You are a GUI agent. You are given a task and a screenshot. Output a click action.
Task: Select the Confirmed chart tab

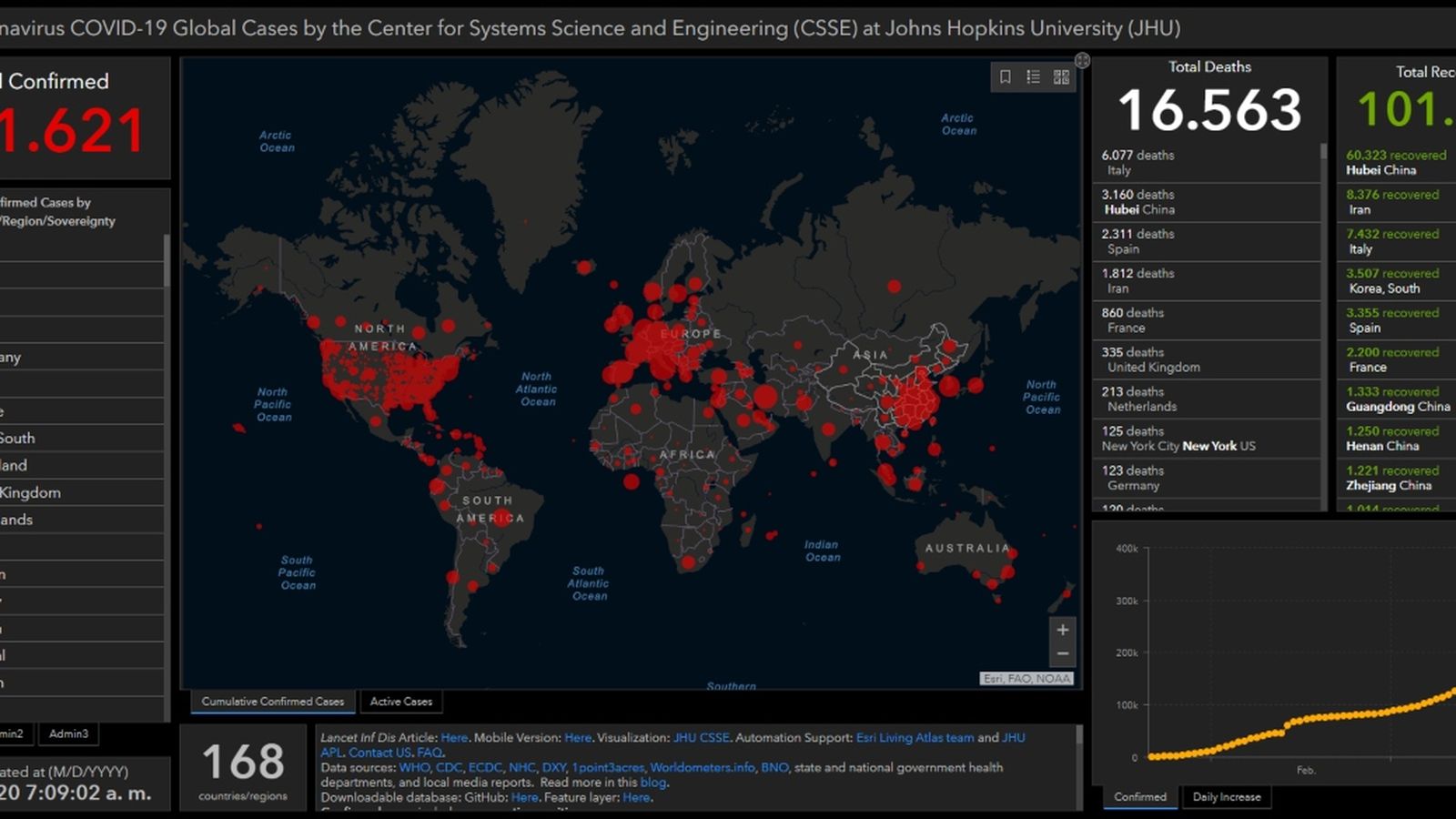pos(1140,797)
